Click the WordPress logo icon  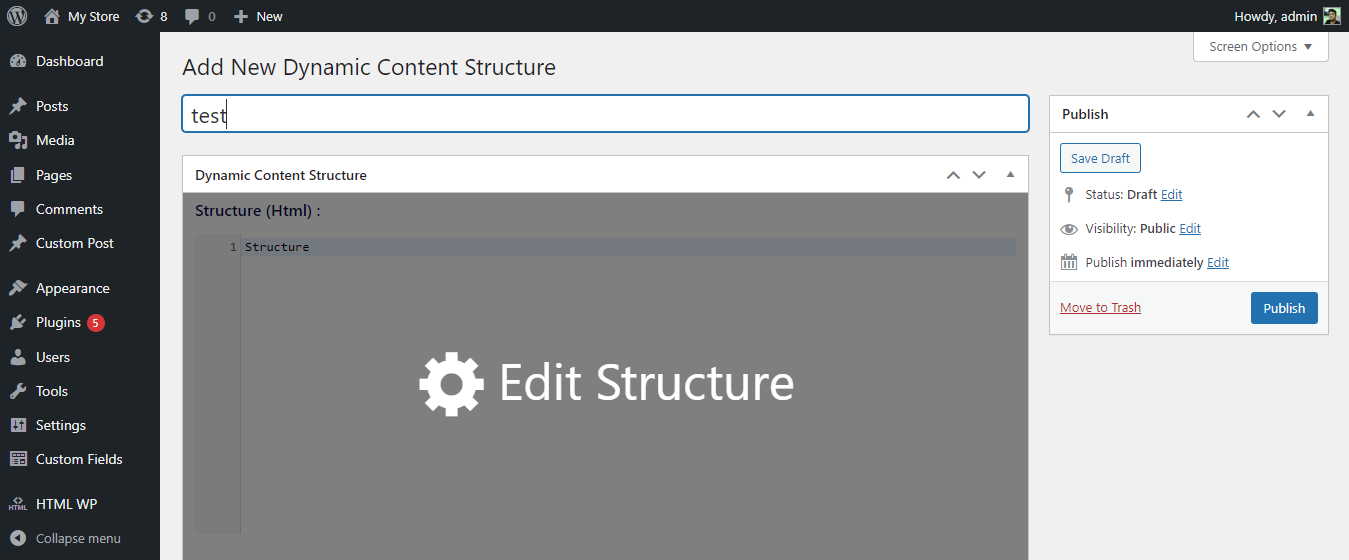17,16
